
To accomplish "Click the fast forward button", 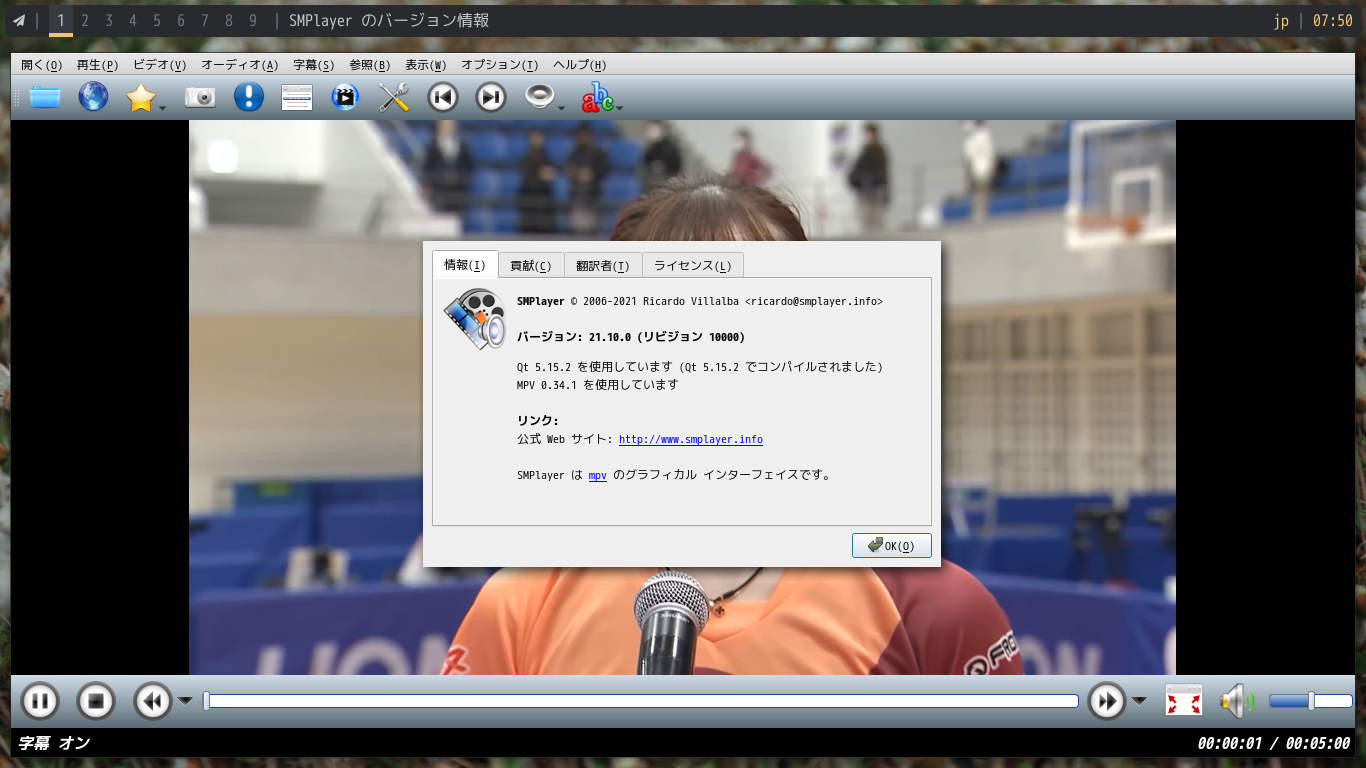I will click(x=1106, y=701).
